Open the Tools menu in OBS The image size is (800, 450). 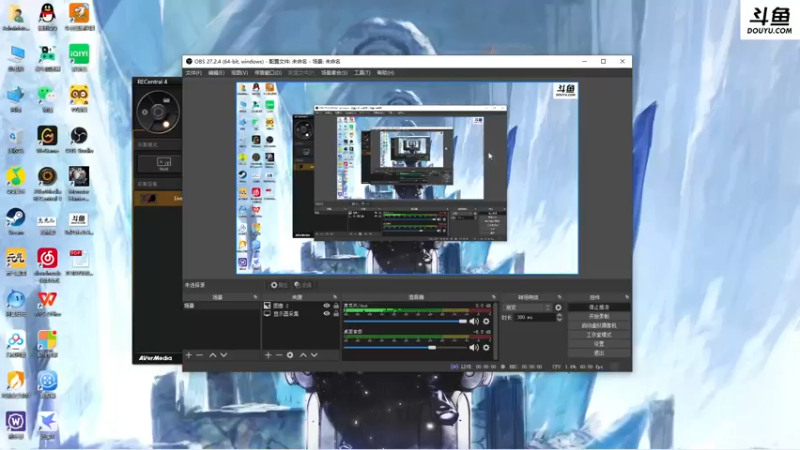click(362, 73)
